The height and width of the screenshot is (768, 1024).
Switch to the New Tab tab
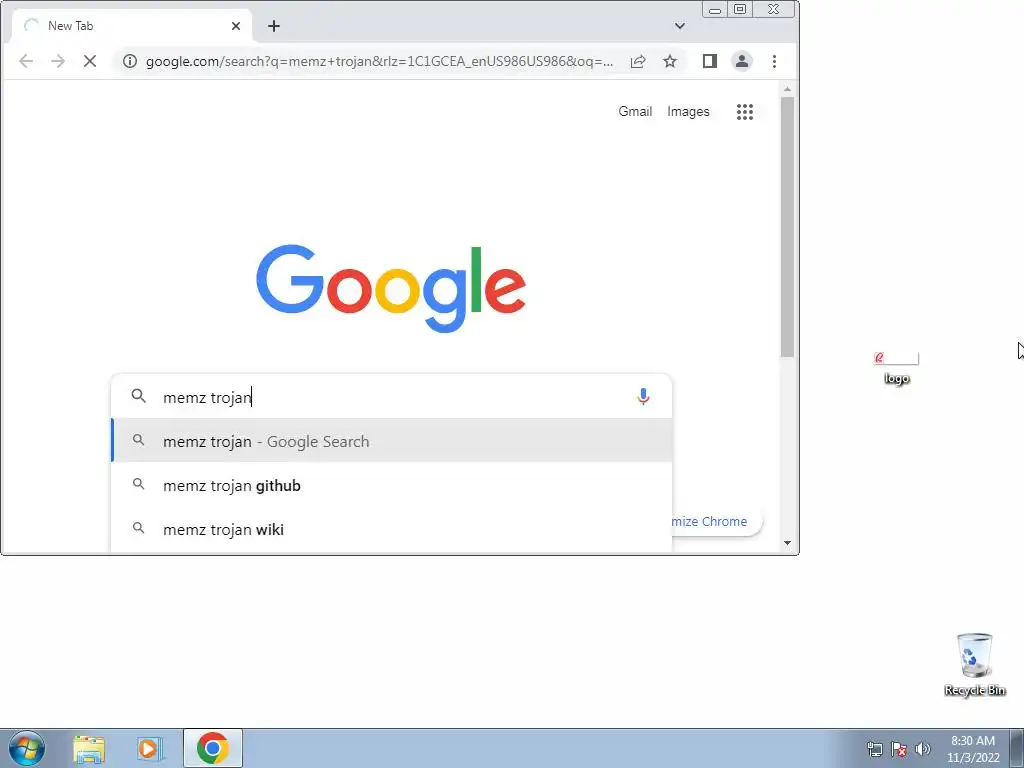coord(131,26)
